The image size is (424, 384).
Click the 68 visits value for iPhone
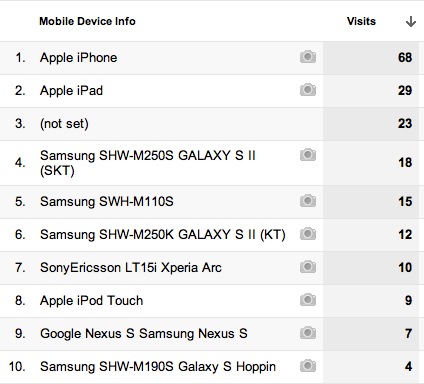405,57
